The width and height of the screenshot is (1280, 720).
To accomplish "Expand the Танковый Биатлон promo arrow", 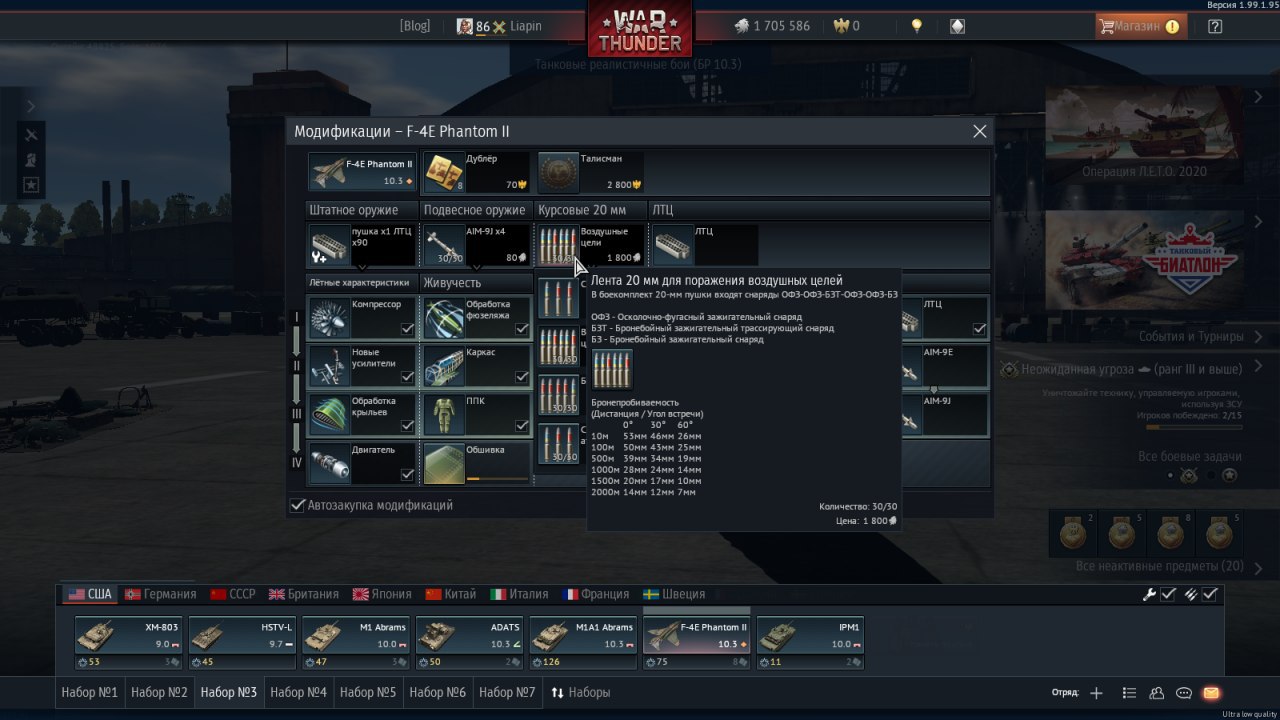I will pos(1258,221).
